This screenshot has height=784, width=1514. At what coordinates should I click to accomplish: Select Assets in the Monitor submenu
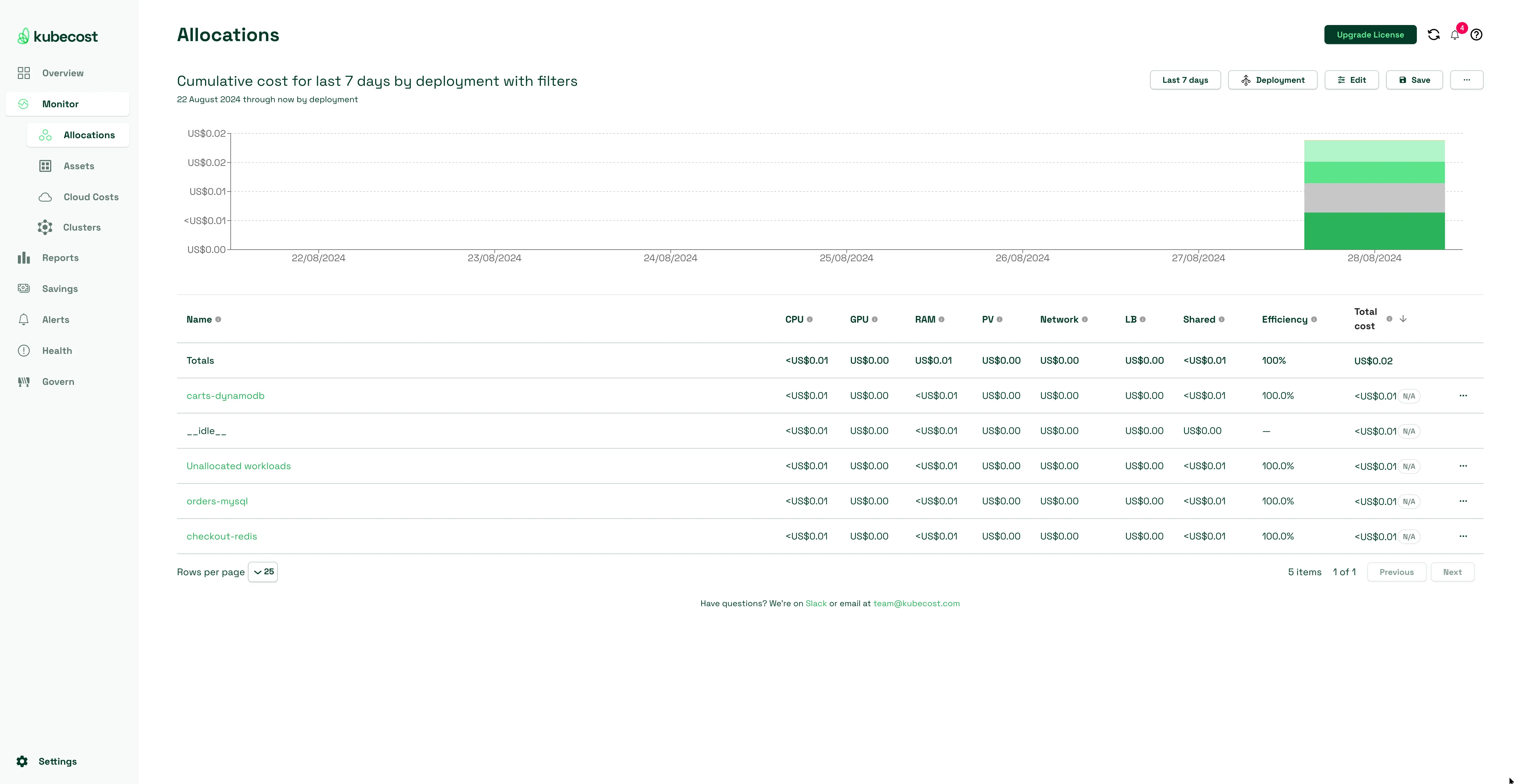79,166
